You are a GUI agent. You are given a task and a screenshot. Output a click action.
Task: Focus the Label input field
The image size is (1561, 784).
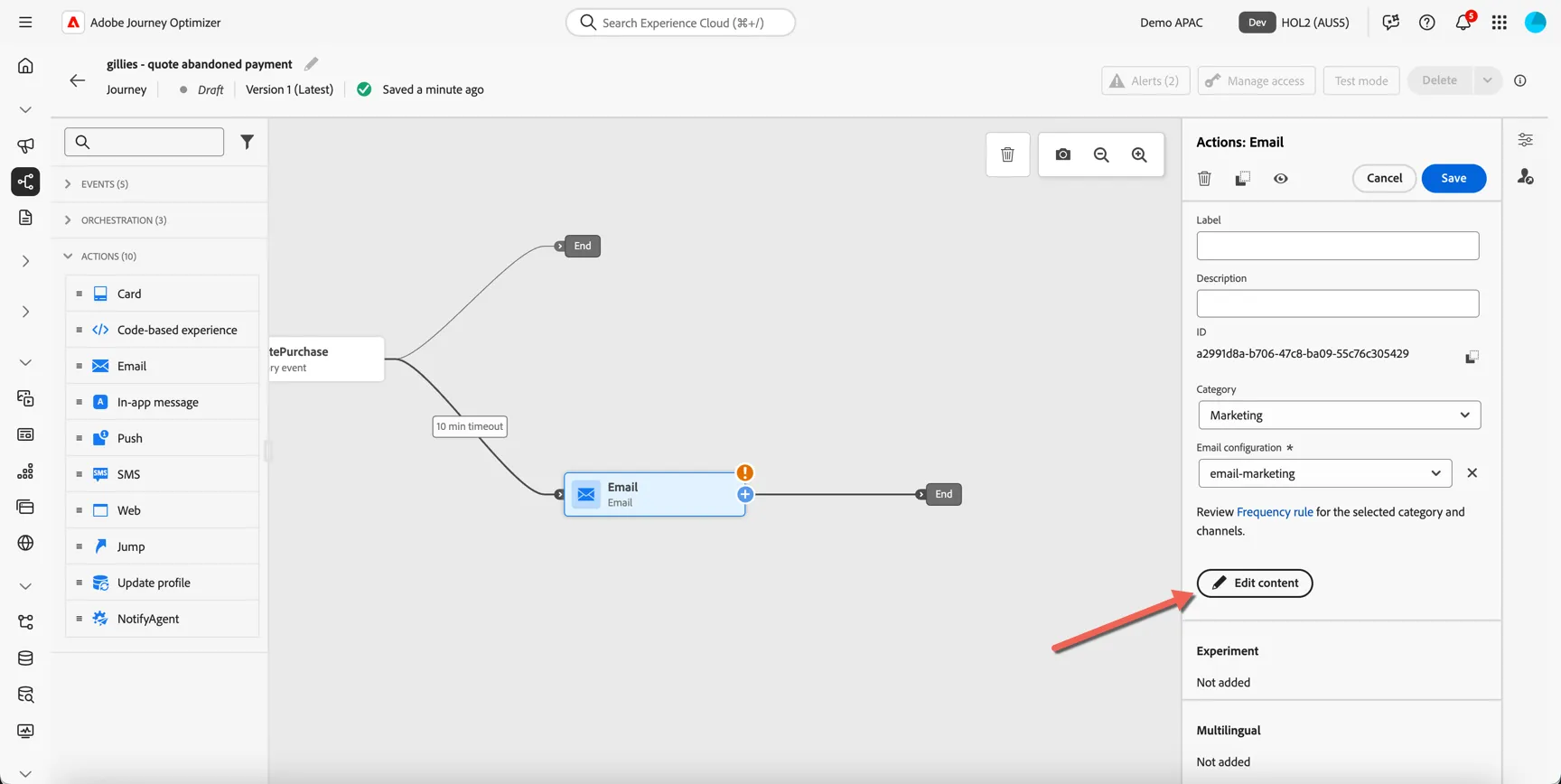coord(1338,246)
